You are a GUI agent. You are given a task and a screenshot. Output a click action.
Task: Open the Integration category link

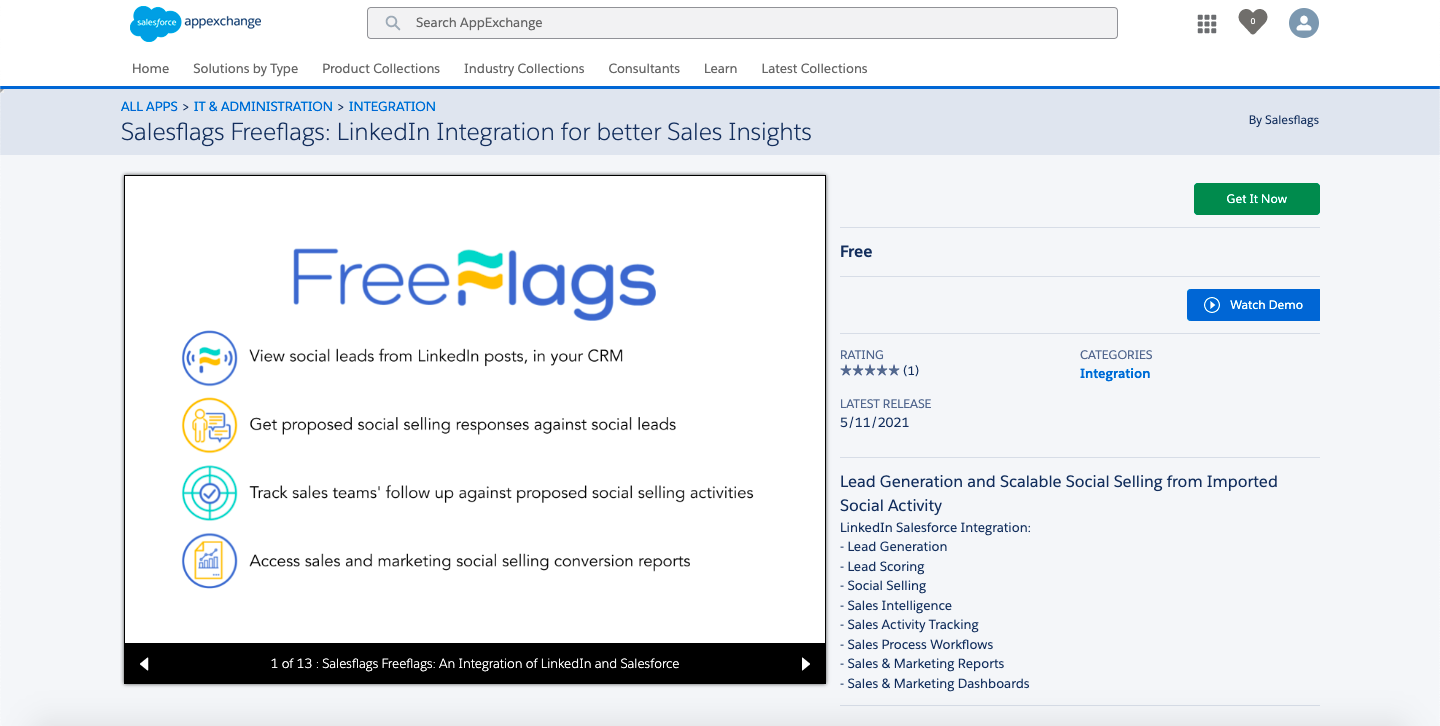point(1115,374)
